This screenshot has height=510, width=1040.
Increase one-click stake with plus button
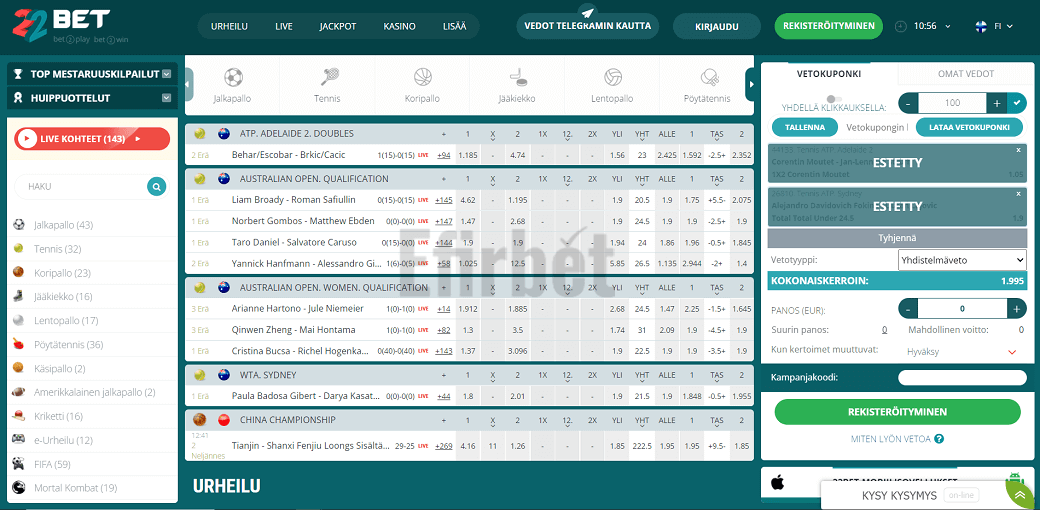(x=996, y=103)
